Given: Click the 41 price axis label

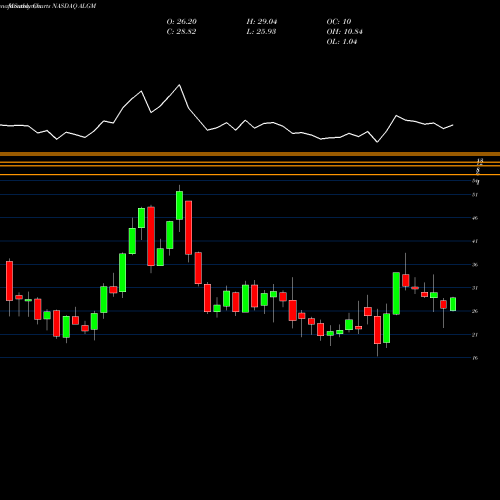Looking at the screenshot, I should coord(475,241).
